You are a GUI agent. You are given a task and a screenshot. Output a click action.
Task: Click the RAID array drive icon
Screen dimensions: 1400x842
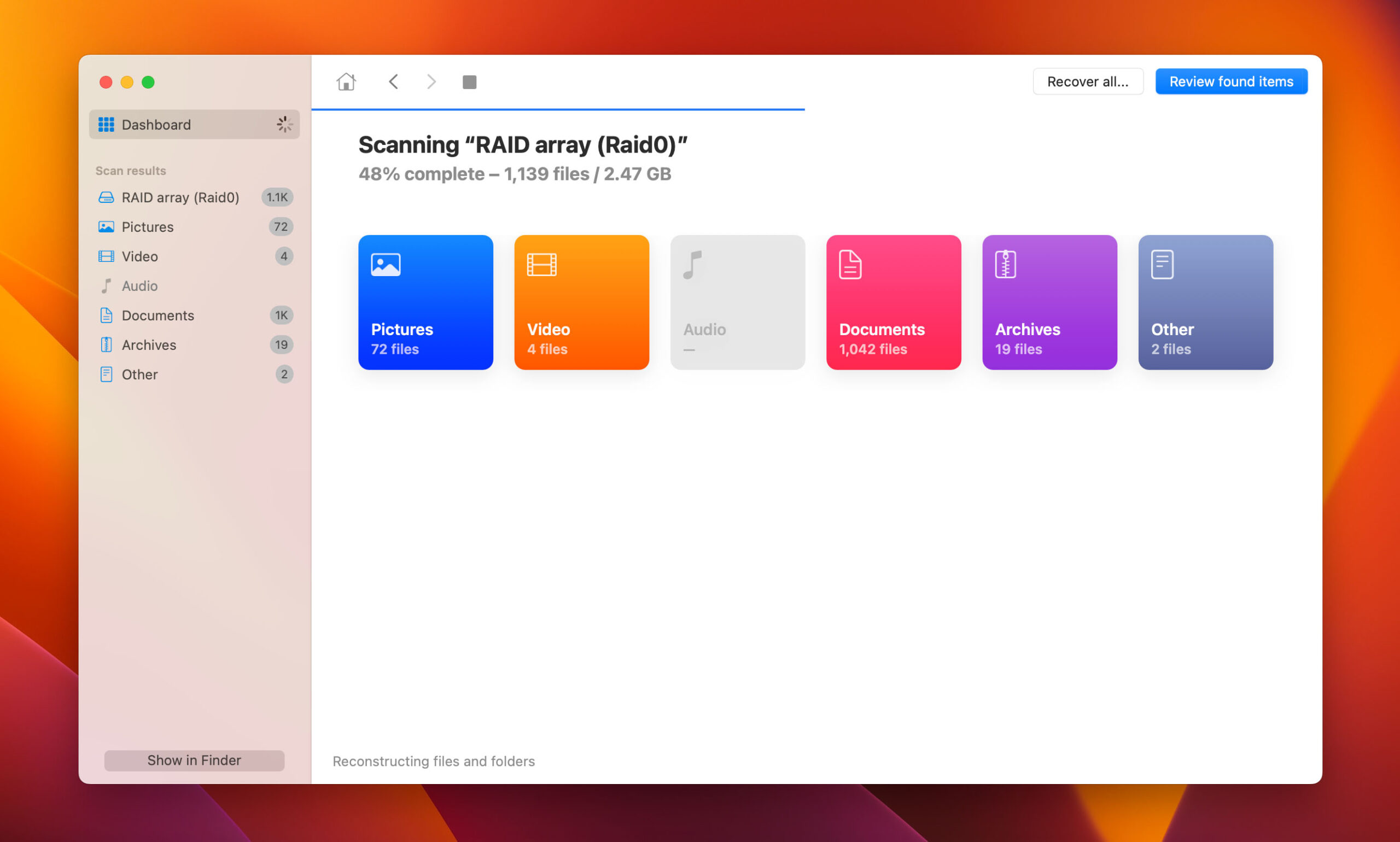[x=106, y=197]
